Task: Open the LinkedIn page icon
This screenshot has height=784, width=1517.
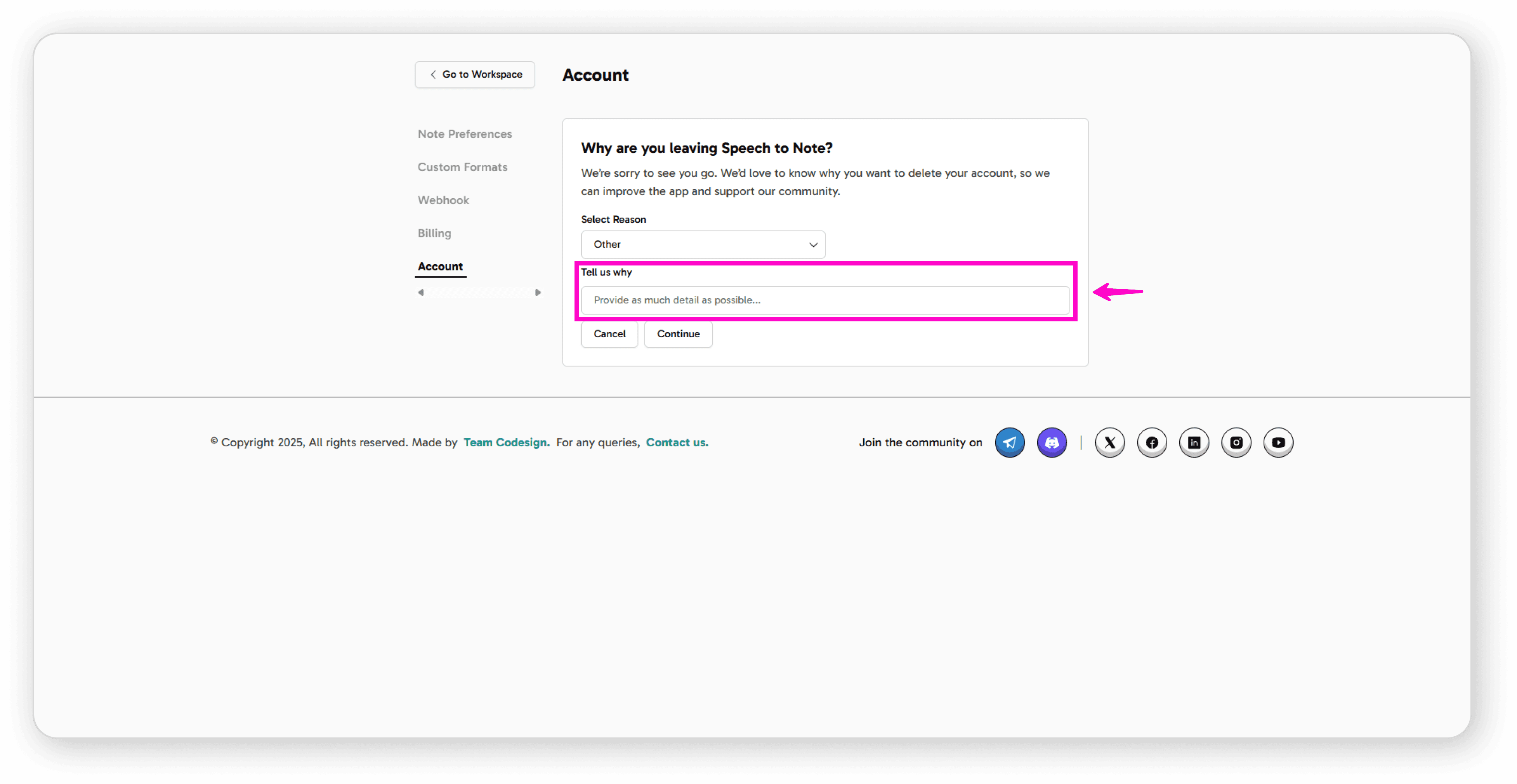Action: point(1194,442)
